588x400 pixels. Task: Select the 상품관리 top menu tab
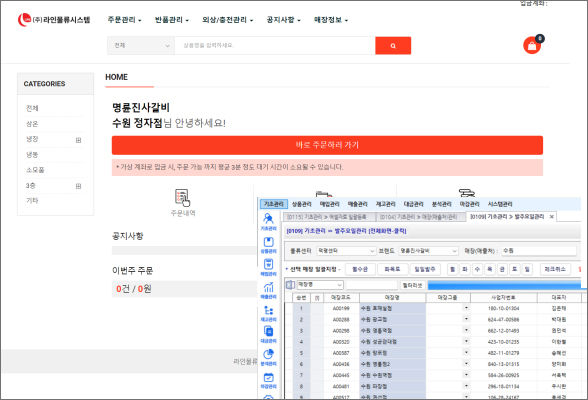click(302, 204)
